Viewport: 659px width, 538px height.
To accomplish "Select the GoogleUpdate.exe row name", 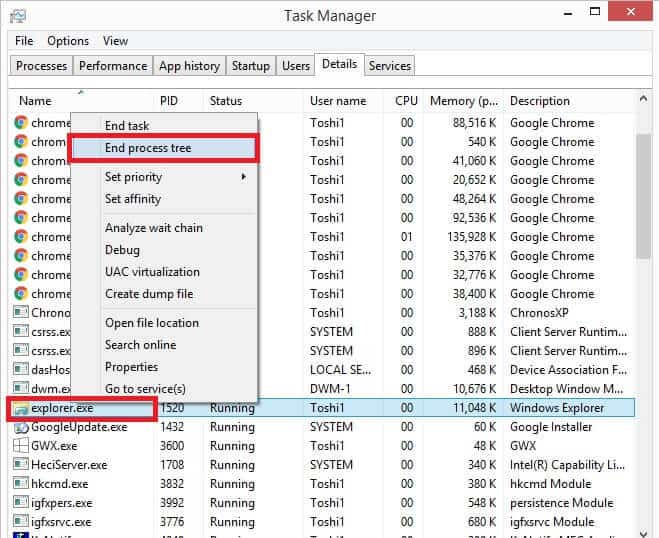I will click(79, 427).
